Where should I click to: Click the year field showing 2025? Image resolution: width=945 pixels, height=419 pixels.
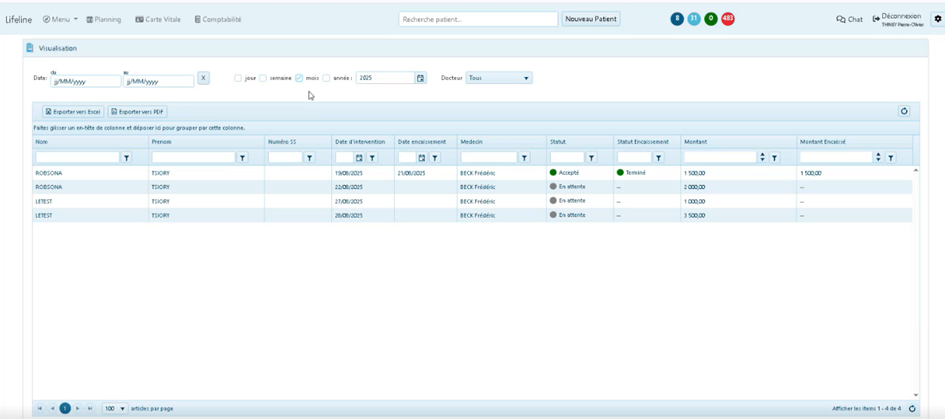pos(386,78)
